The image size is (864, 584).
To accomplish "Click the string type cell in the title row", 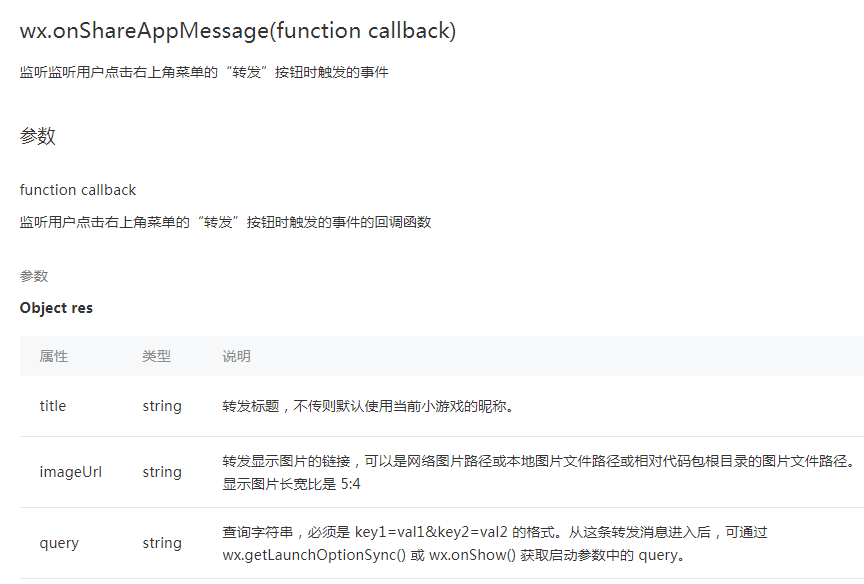I will [x=162, y=406].
